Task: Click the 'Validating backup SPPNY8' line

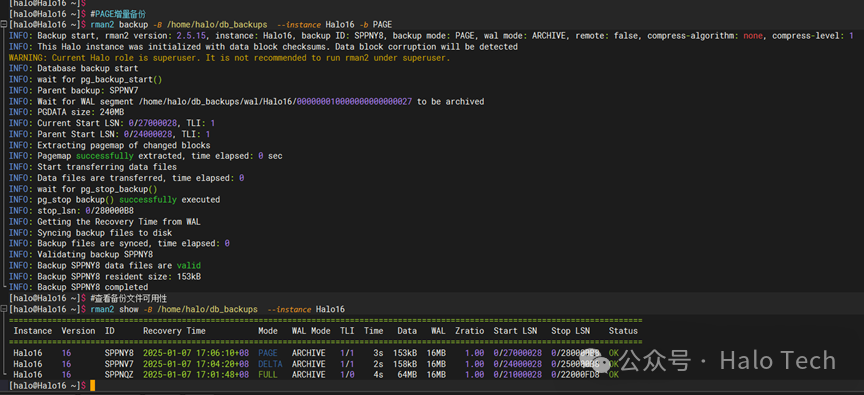Action: [x=95, y=254]
